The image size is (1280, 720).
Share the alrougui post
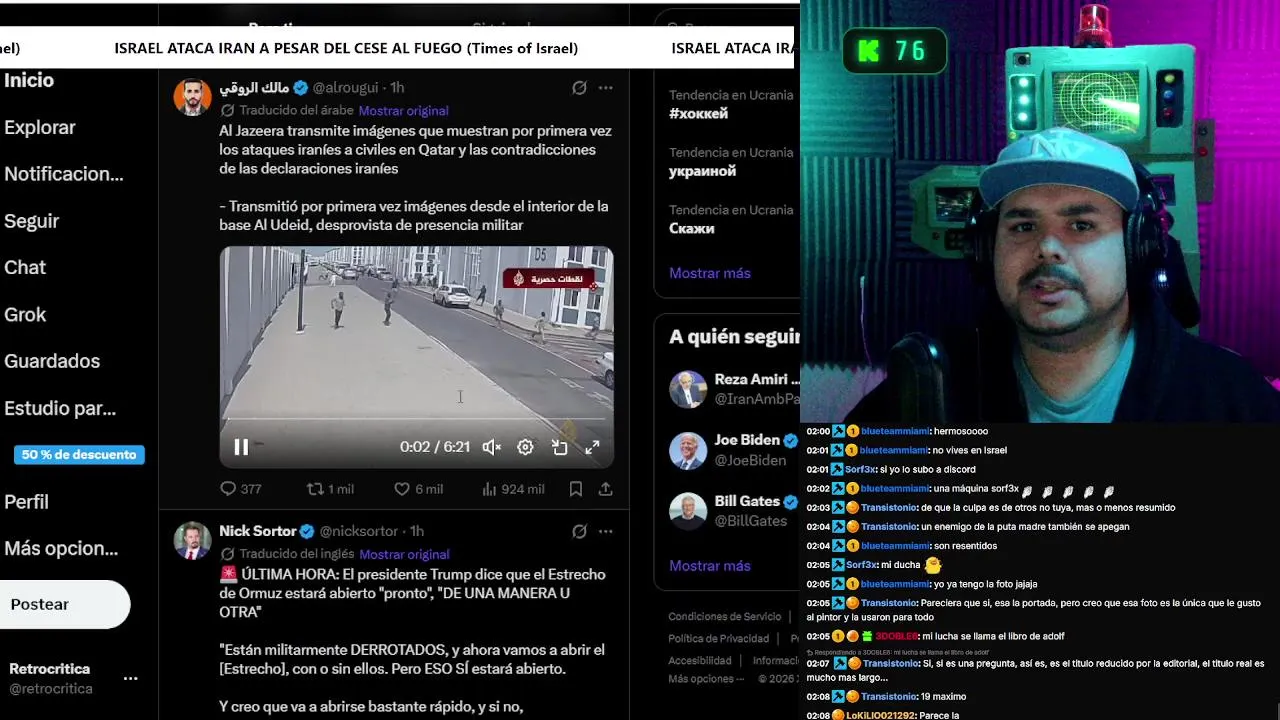pos(605,489)
